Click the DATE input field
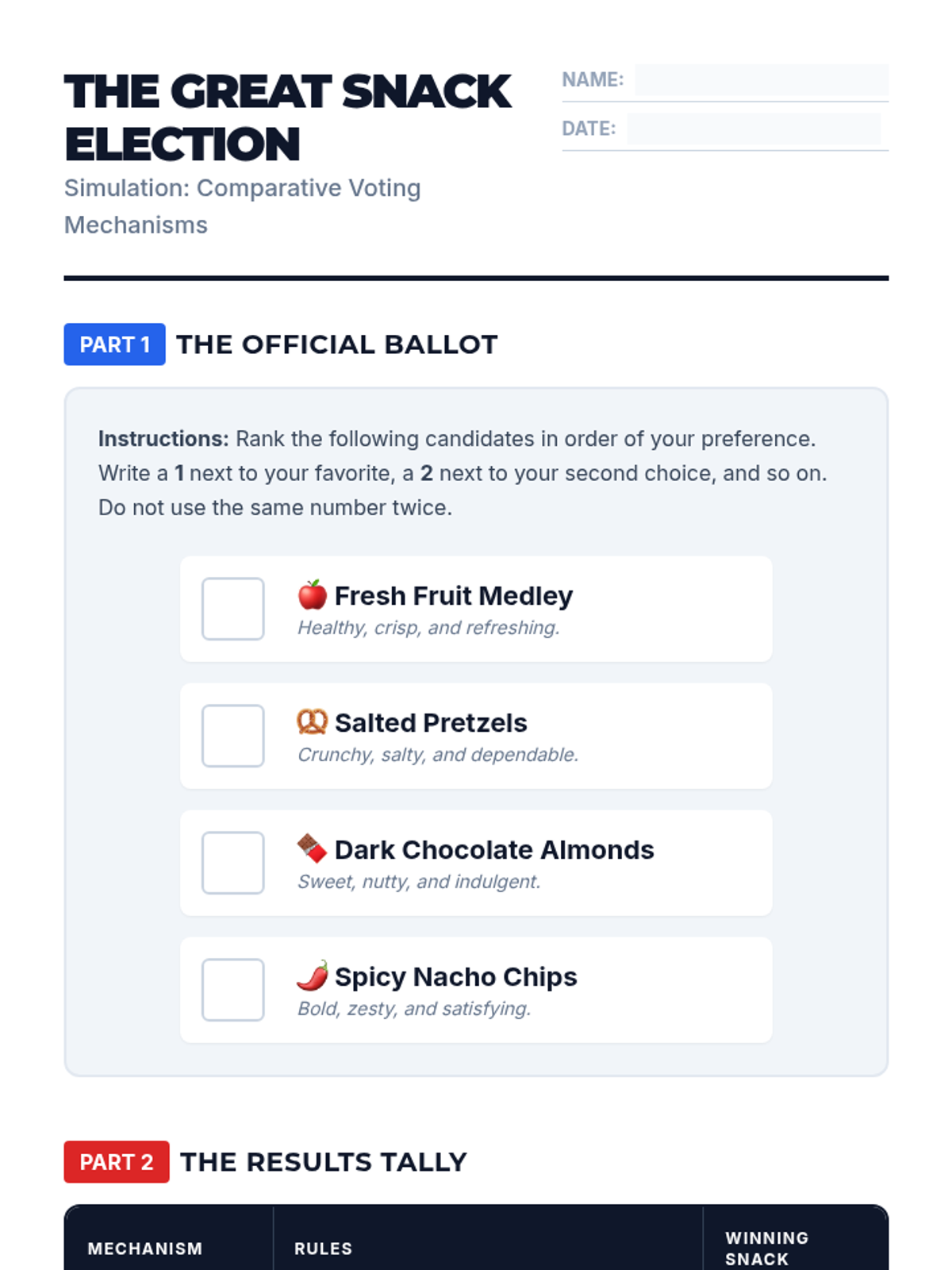 click(753, 129)
